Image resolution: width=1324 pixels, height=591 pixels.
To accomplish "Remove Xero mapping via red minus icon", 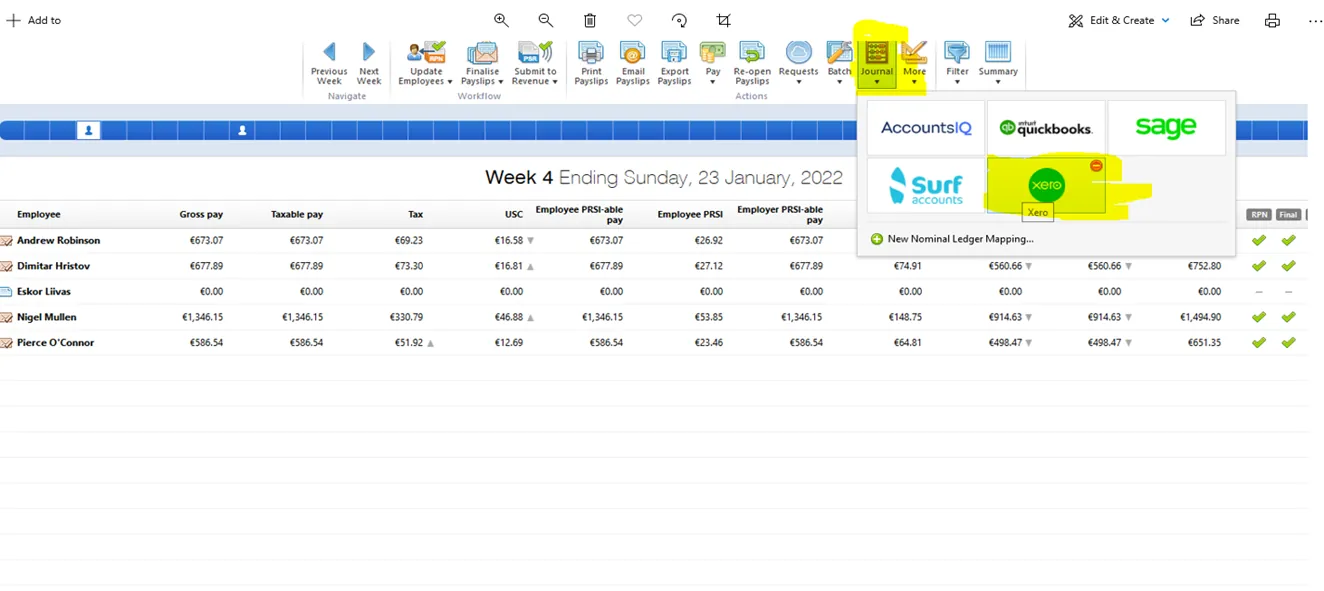I will 1096,166.
